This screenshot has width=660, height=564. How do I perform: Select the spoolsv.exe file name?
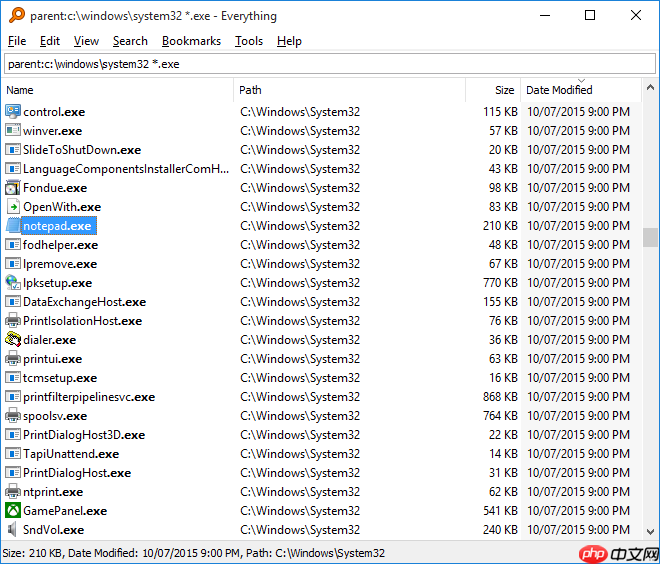pyautogui.click(x=55, y=416)
